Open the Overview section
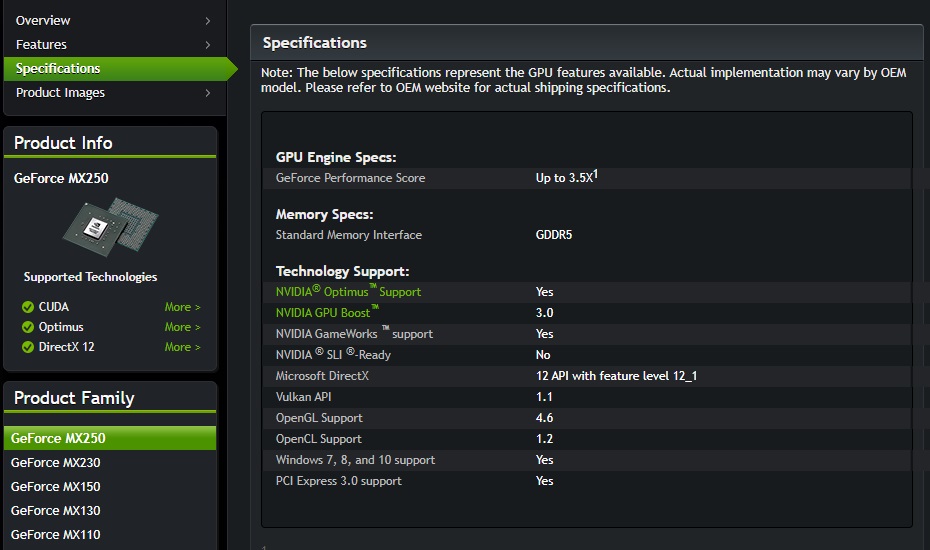The image size is (930, 550). (x=43, y=21)
